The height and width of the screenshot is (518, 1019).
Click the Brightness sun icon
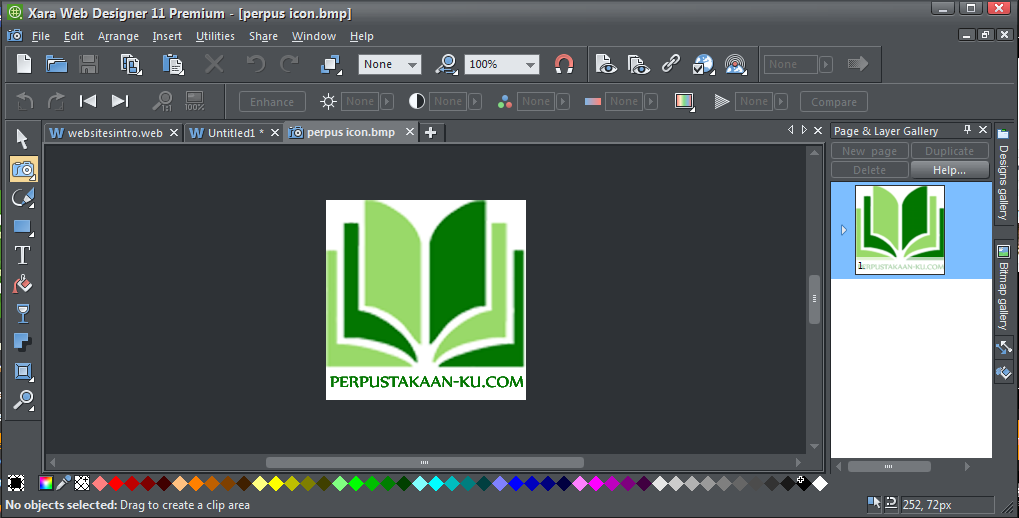[328, 101]
